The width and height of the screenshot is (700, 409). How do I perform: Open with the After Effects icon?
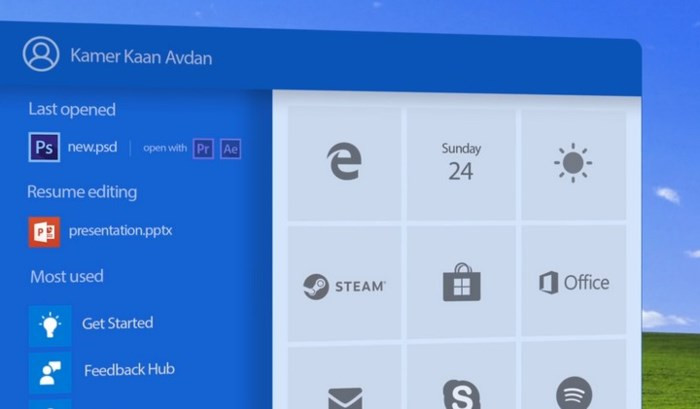tap(231, 149)
